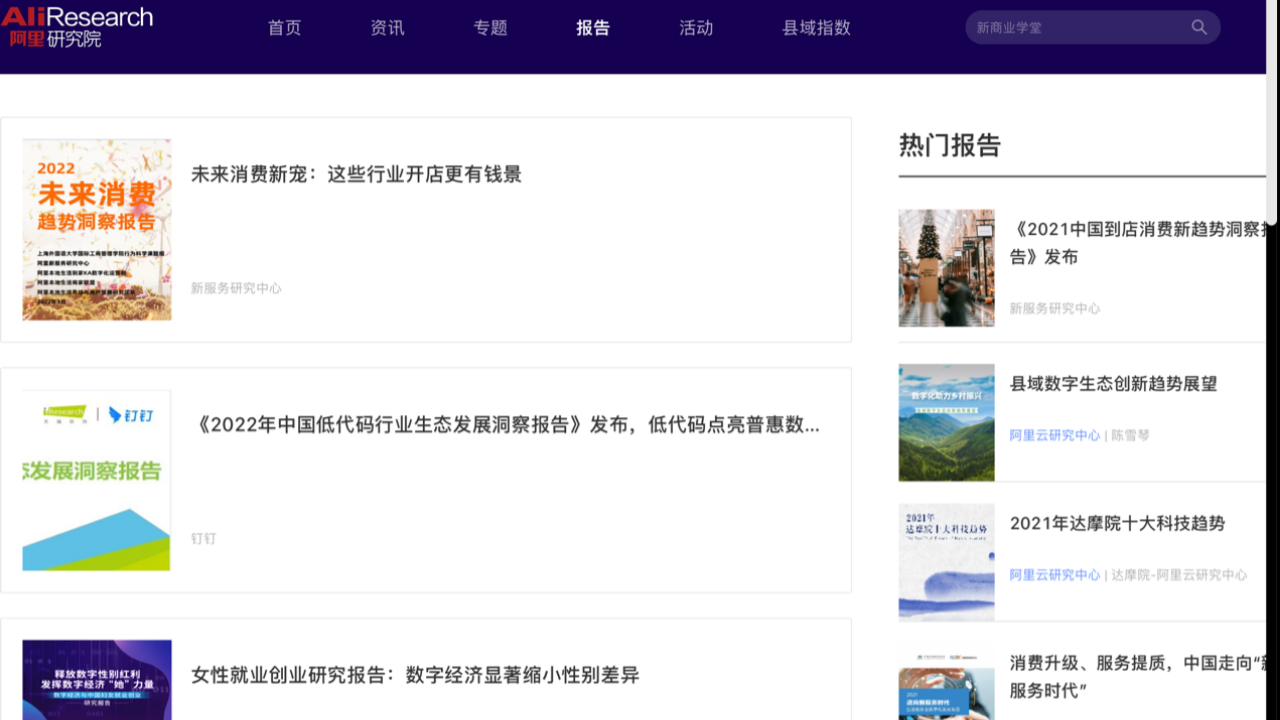The height and width of the screenshot is (720, 1280).
Task: Go to the 专题 section
Action: (x=491, y=28)
